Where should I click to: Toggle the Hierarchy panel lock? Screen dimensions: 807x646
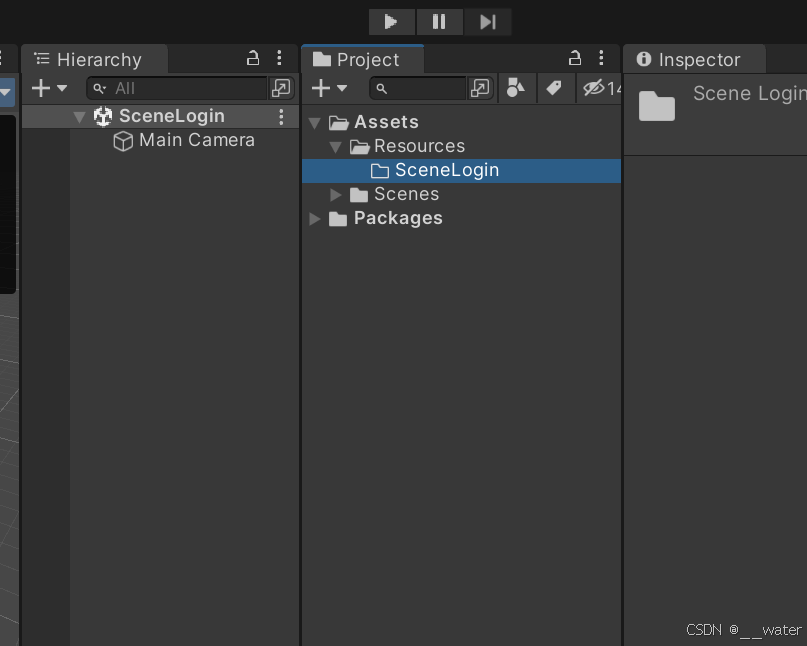[253, 58]
